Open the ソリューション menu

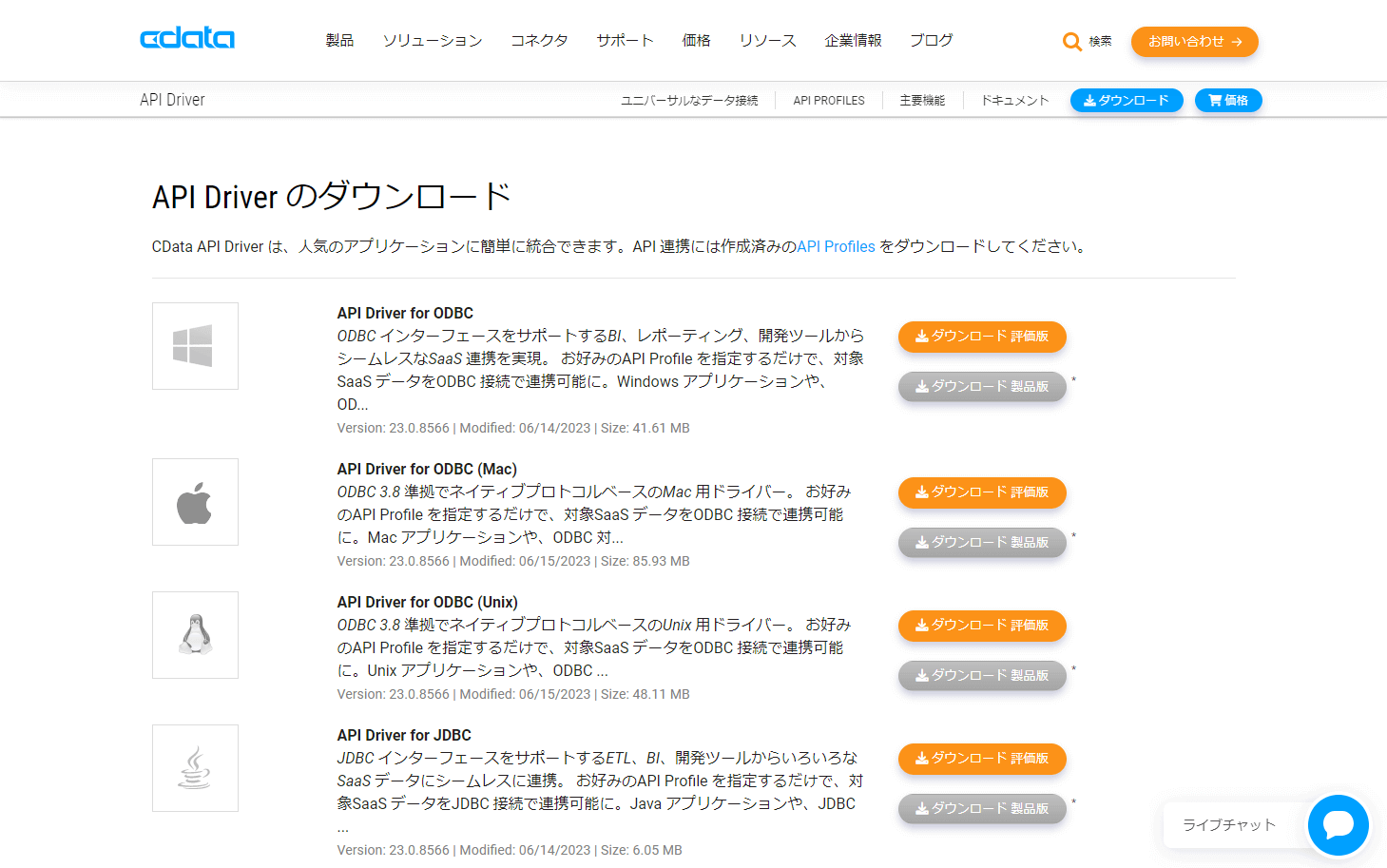click(433, 41)
